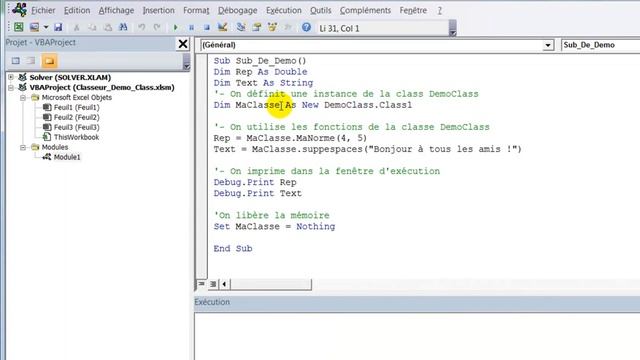Click the Toolbox icon in the toolbar

coord(288,27)
